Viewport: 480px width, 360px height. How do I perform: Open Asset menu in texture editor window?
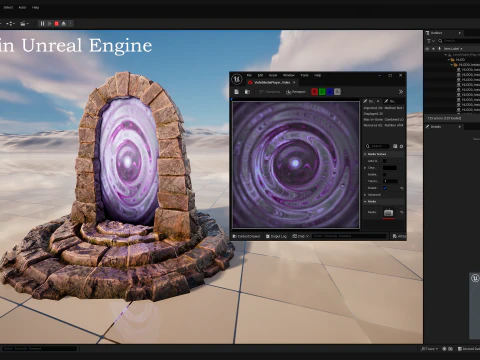273,75
